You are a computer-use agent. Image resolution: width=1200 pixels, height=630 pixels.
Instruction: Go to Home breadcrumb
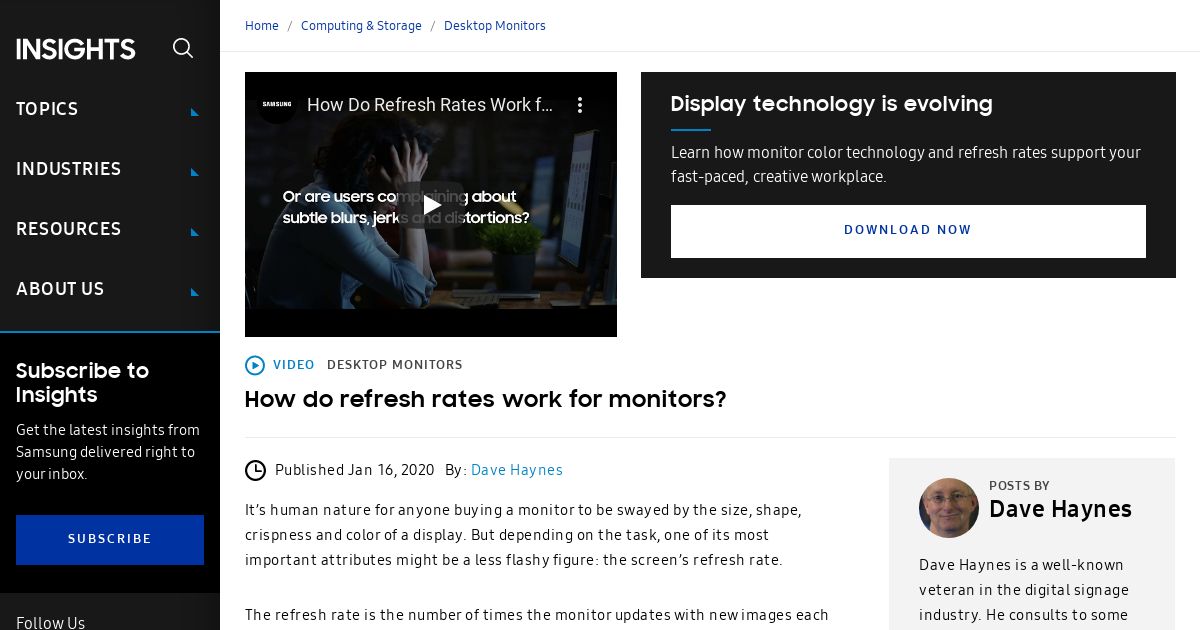coord(262,26)
